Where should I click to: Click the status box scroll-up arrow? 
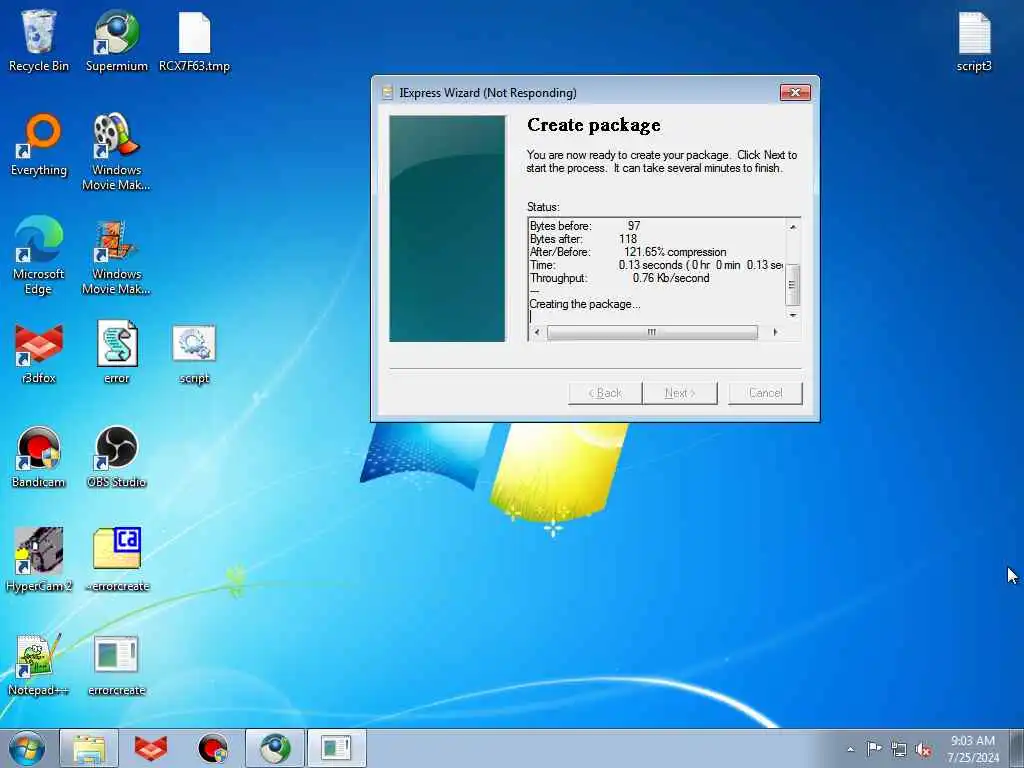(793, 227)
